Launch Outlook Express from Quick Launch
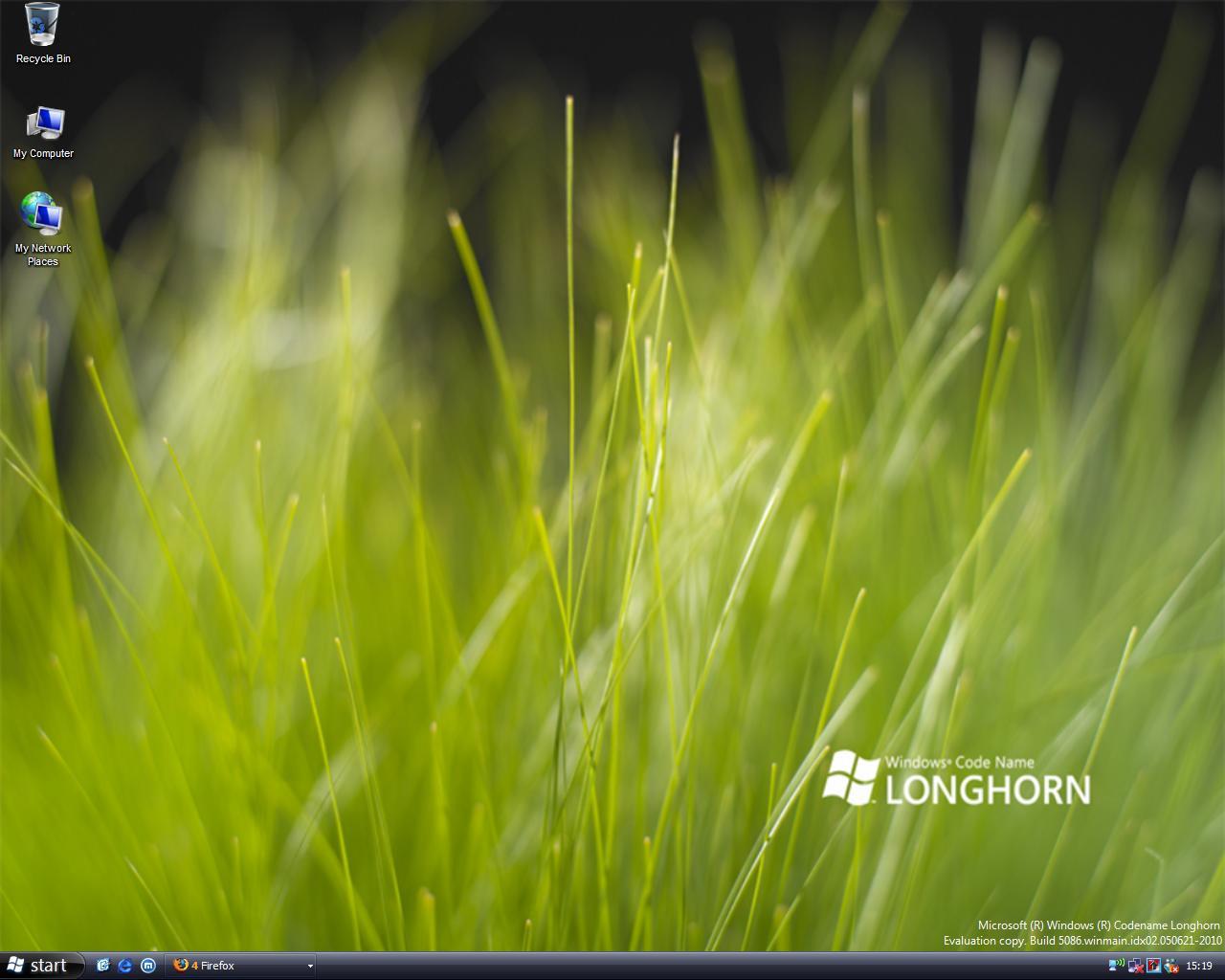Image resolution: width=1225 pixels, height=980 pixels. click(x=103, y=966)
